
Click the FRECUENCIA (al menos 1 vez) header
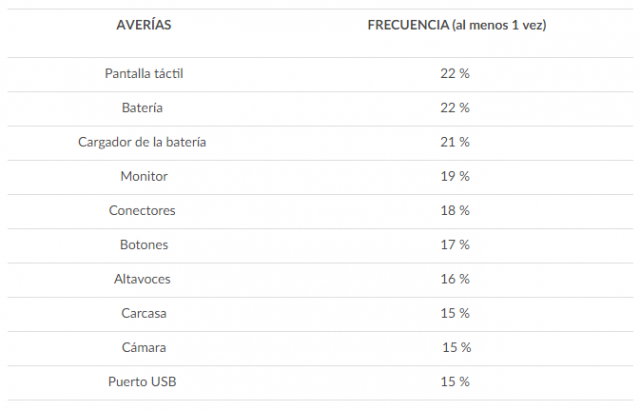click(x=454, y=24)
